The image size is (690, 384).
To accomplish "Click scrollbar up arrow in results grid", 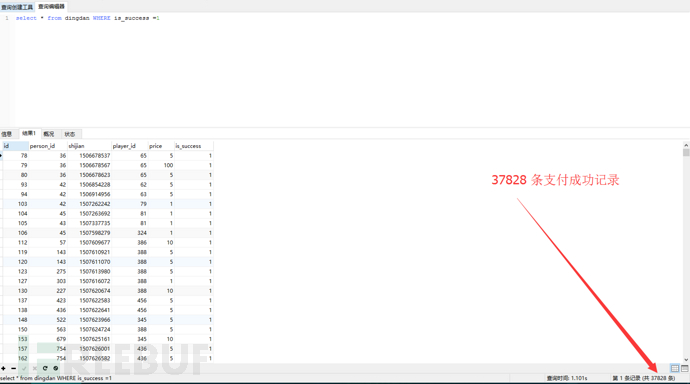I will [686, 145].
